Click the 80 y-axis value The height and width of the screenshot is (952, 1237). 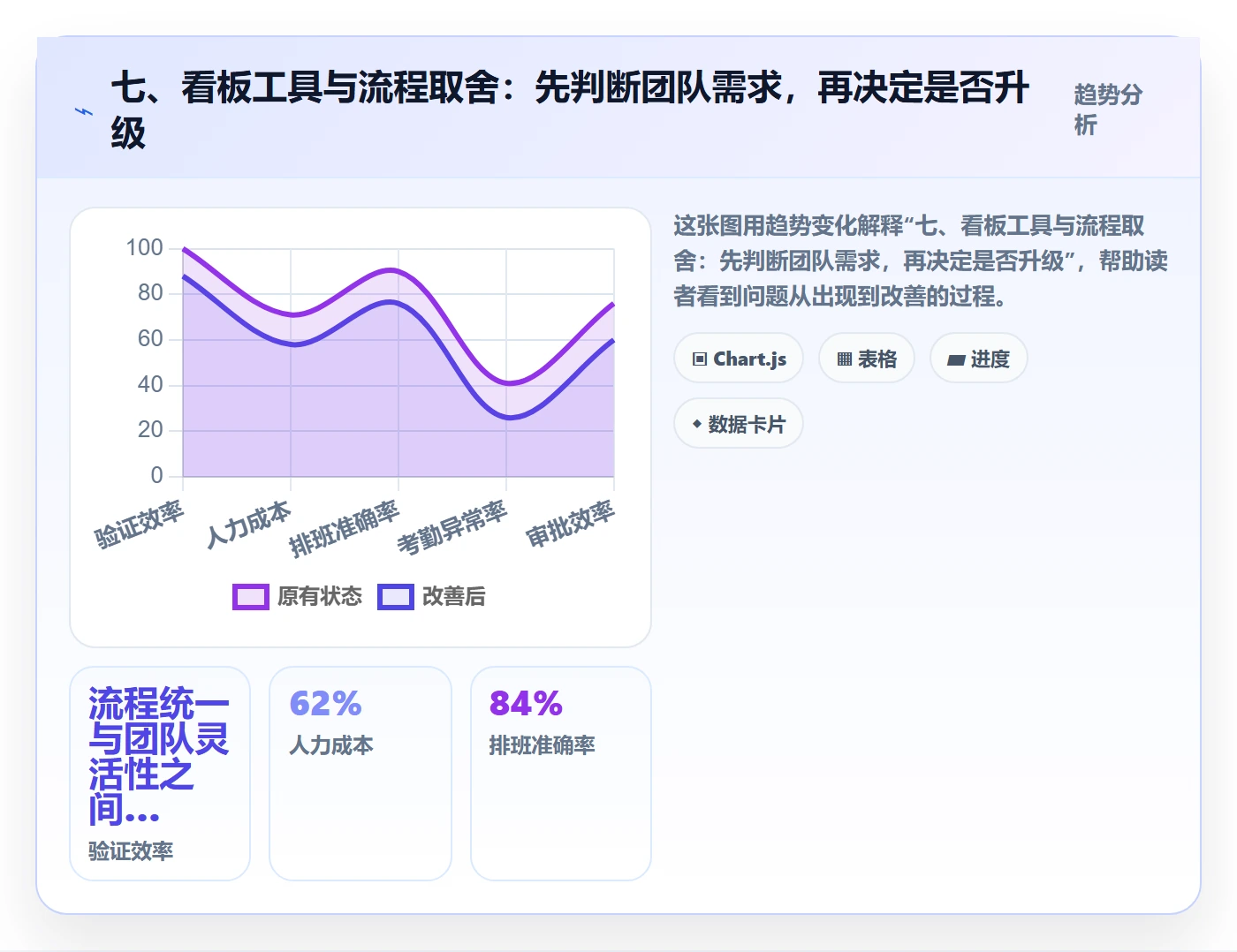(150, 292)
